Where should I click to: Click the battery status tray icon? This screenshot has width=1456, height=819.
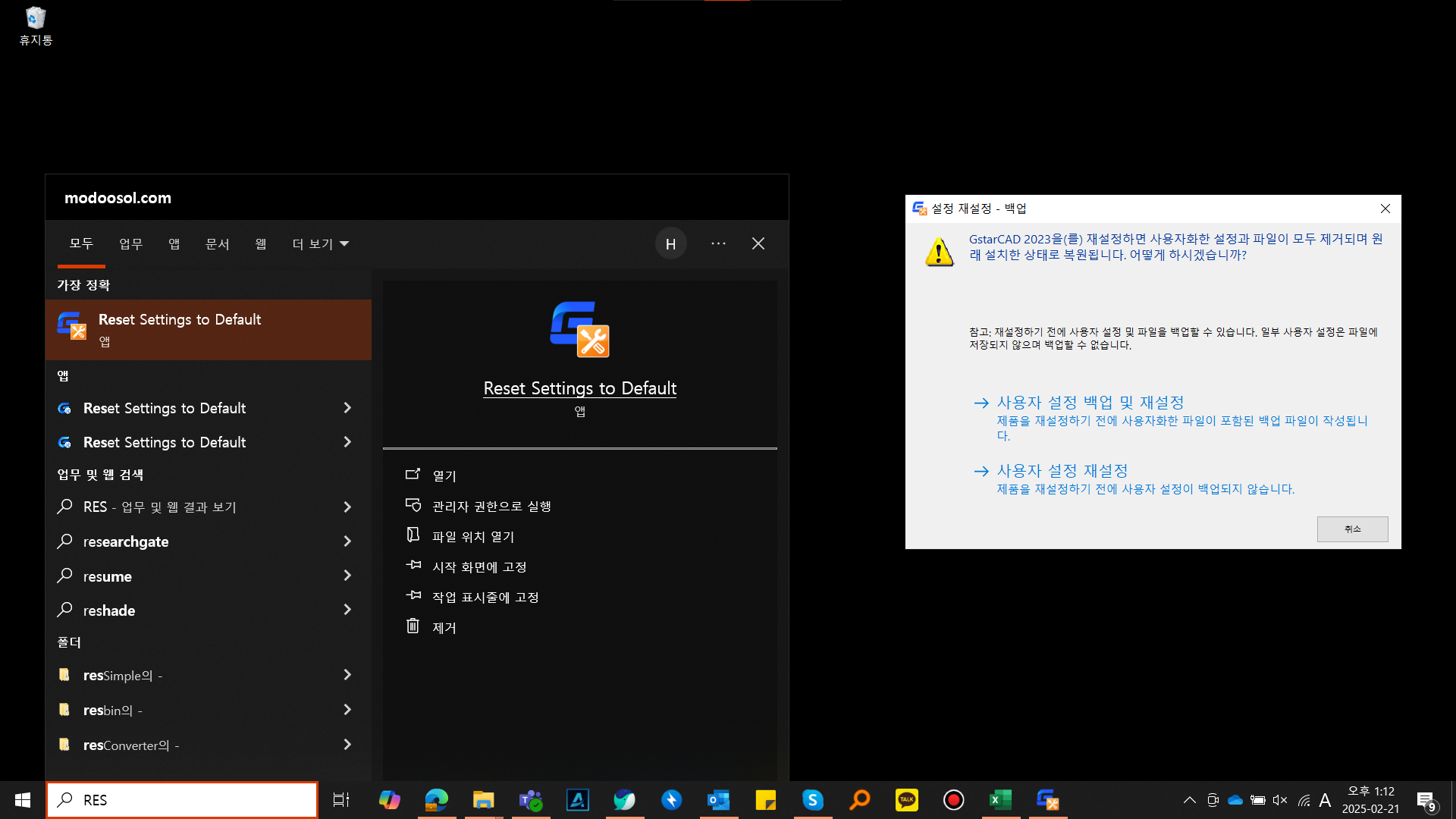(1258, 800)
